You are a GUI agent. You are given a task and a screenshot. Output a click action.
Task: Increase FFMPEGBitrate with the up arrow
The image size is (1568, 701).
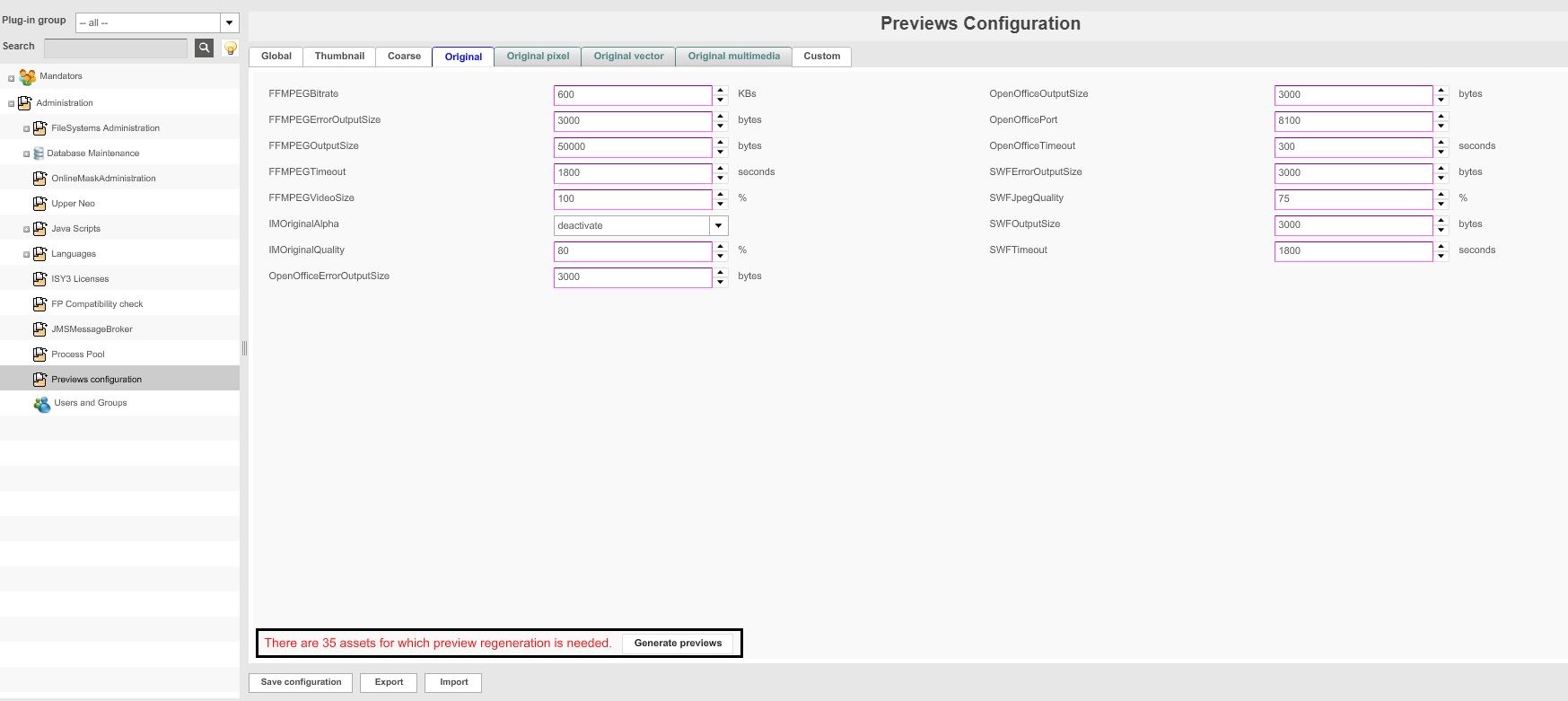[x=721, y=90]
